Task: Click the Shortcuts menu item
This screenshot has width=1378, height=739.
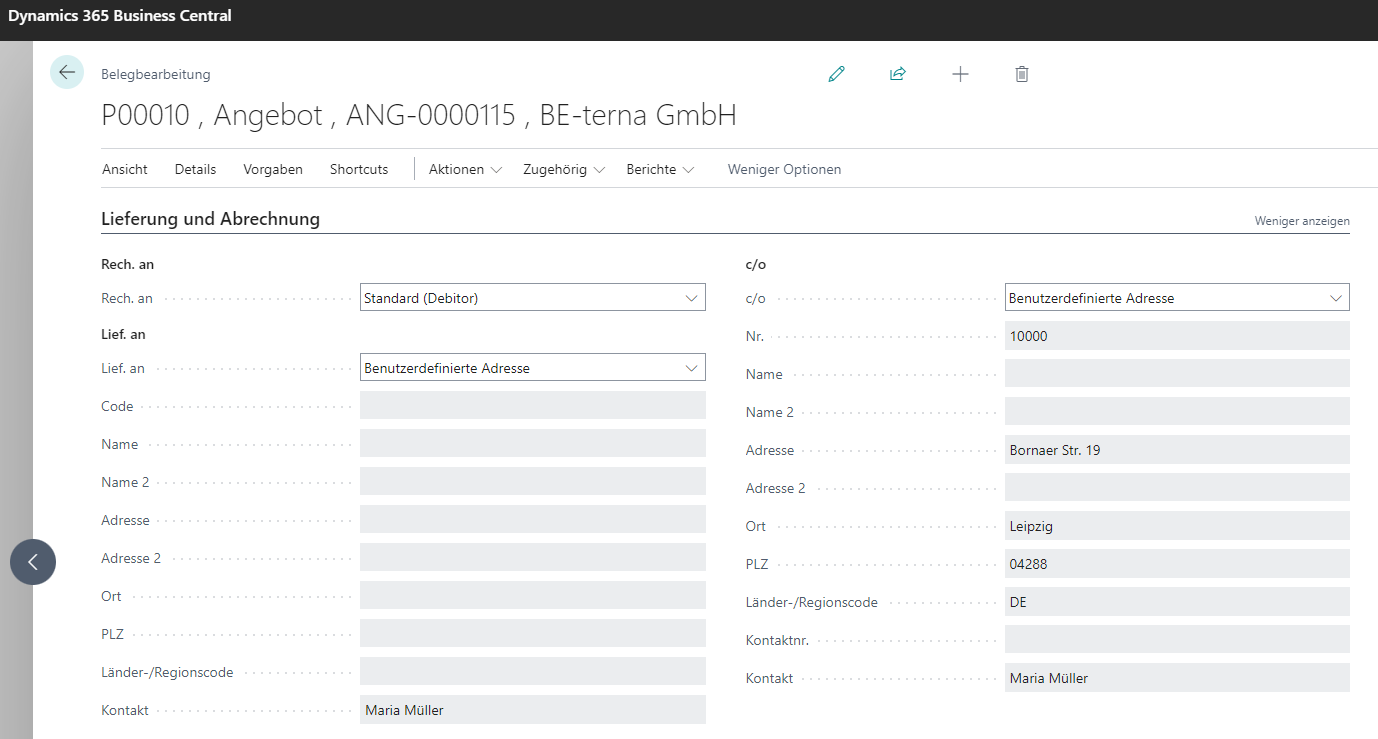Action: point(359,170)
